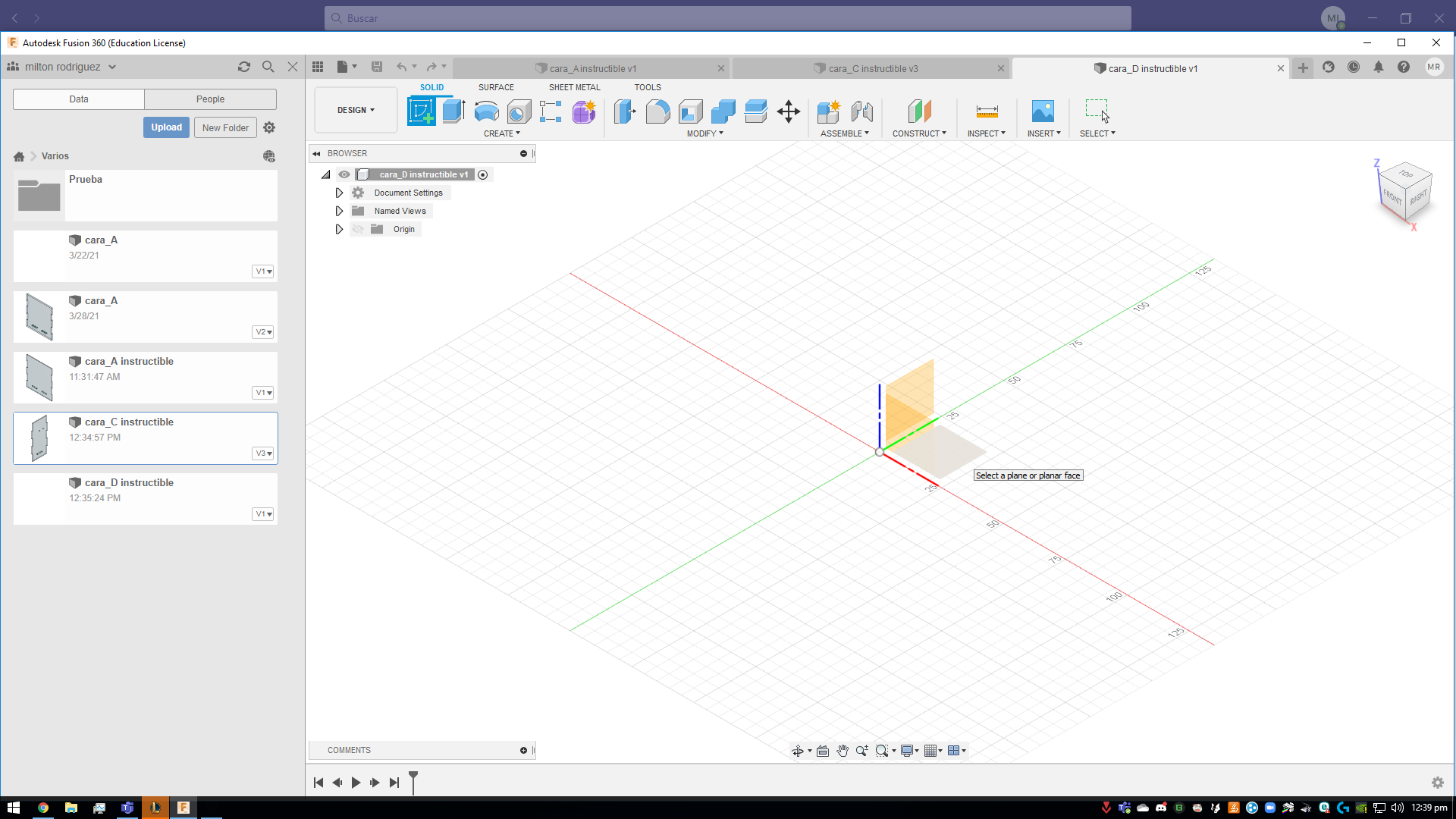Image resolution: width=1456 pixels, height=819 pixels.
Task: Open the CREATE dropdown menu
Action: (501, 133)
